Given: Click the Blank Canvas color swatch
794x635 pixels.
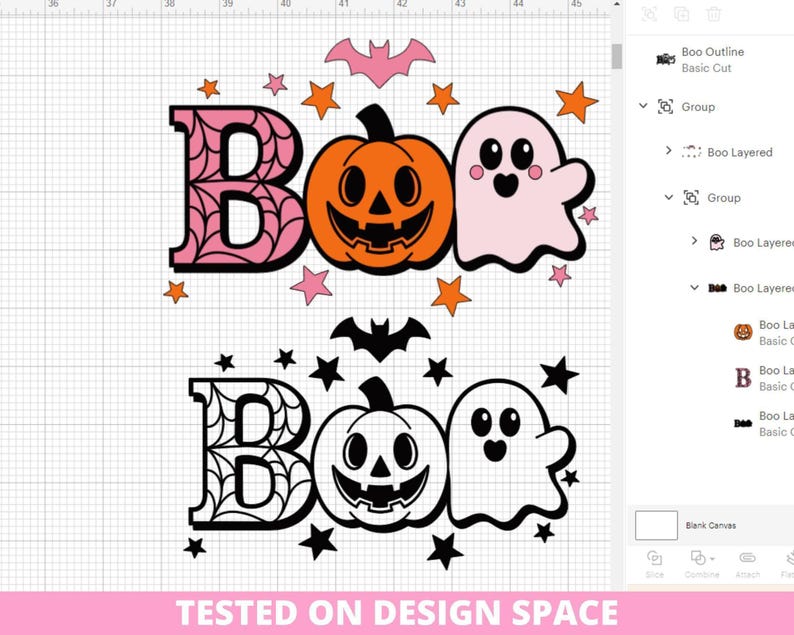Looking at the screenshot, I should [656, 526].
